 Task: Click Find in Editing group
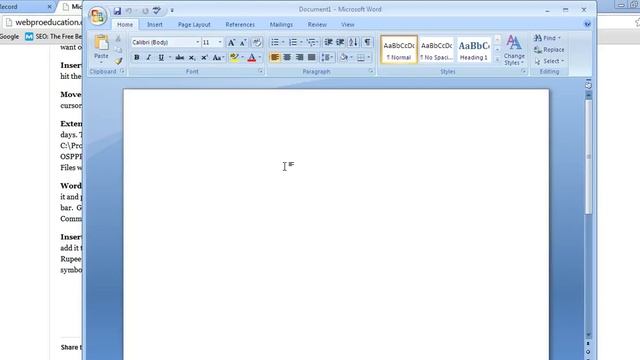pyautogui.click(x=547, y=38)
